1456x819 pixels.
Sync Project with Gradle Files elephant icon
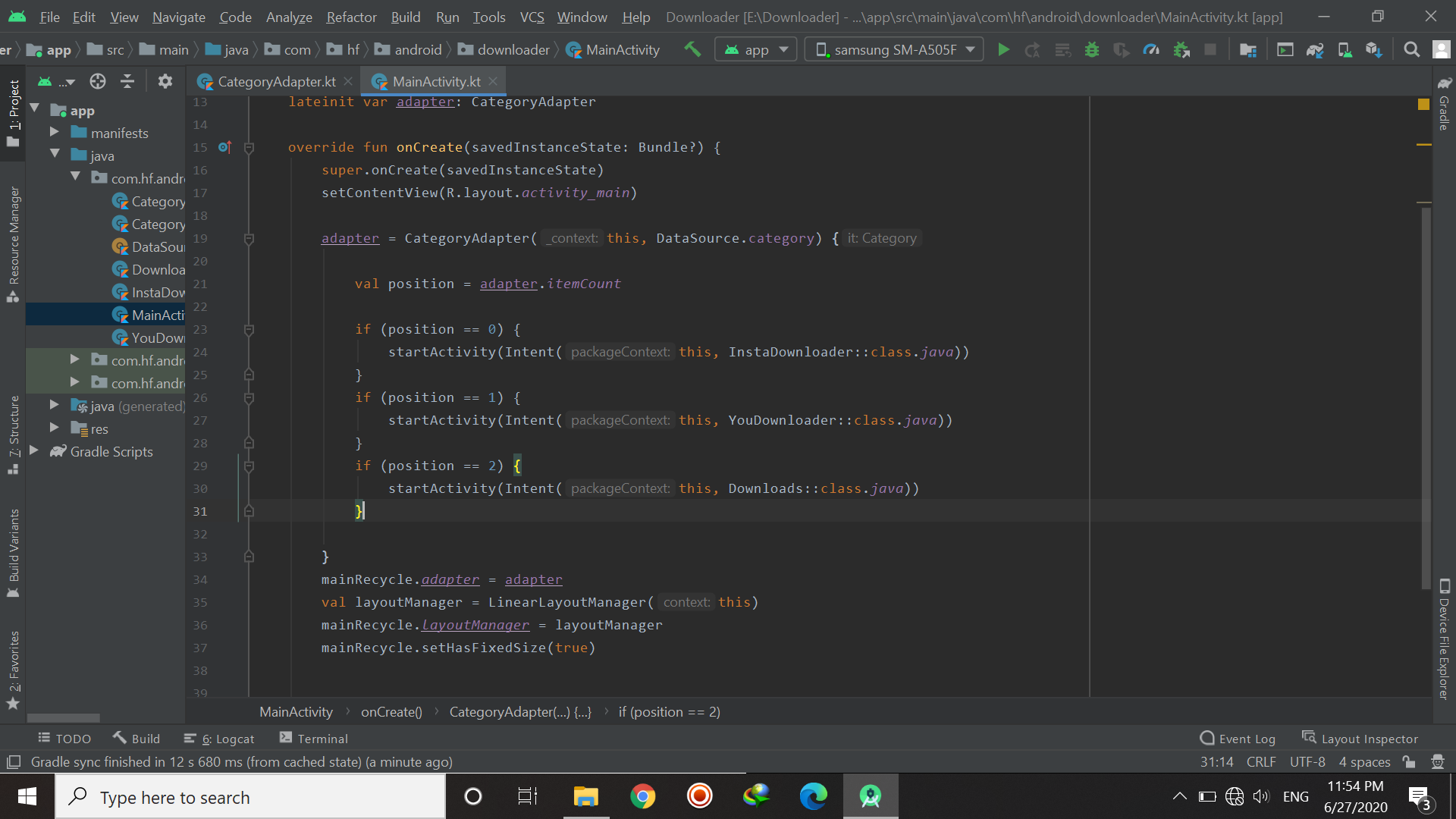point(1315,50)
